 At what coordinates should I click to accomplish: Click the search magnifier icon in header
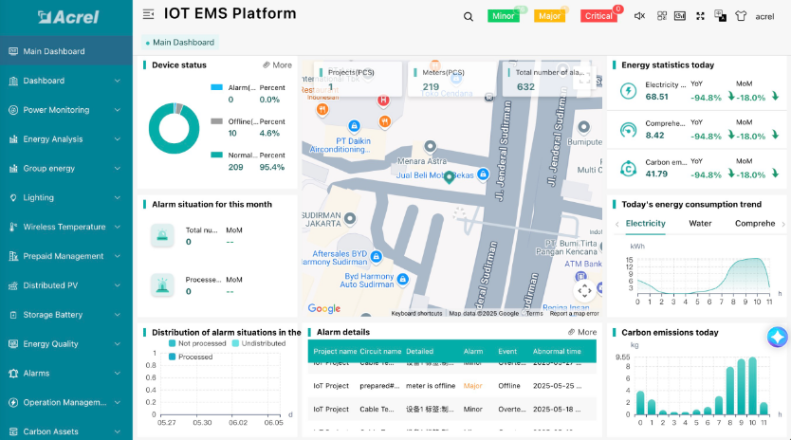(468, 16)
